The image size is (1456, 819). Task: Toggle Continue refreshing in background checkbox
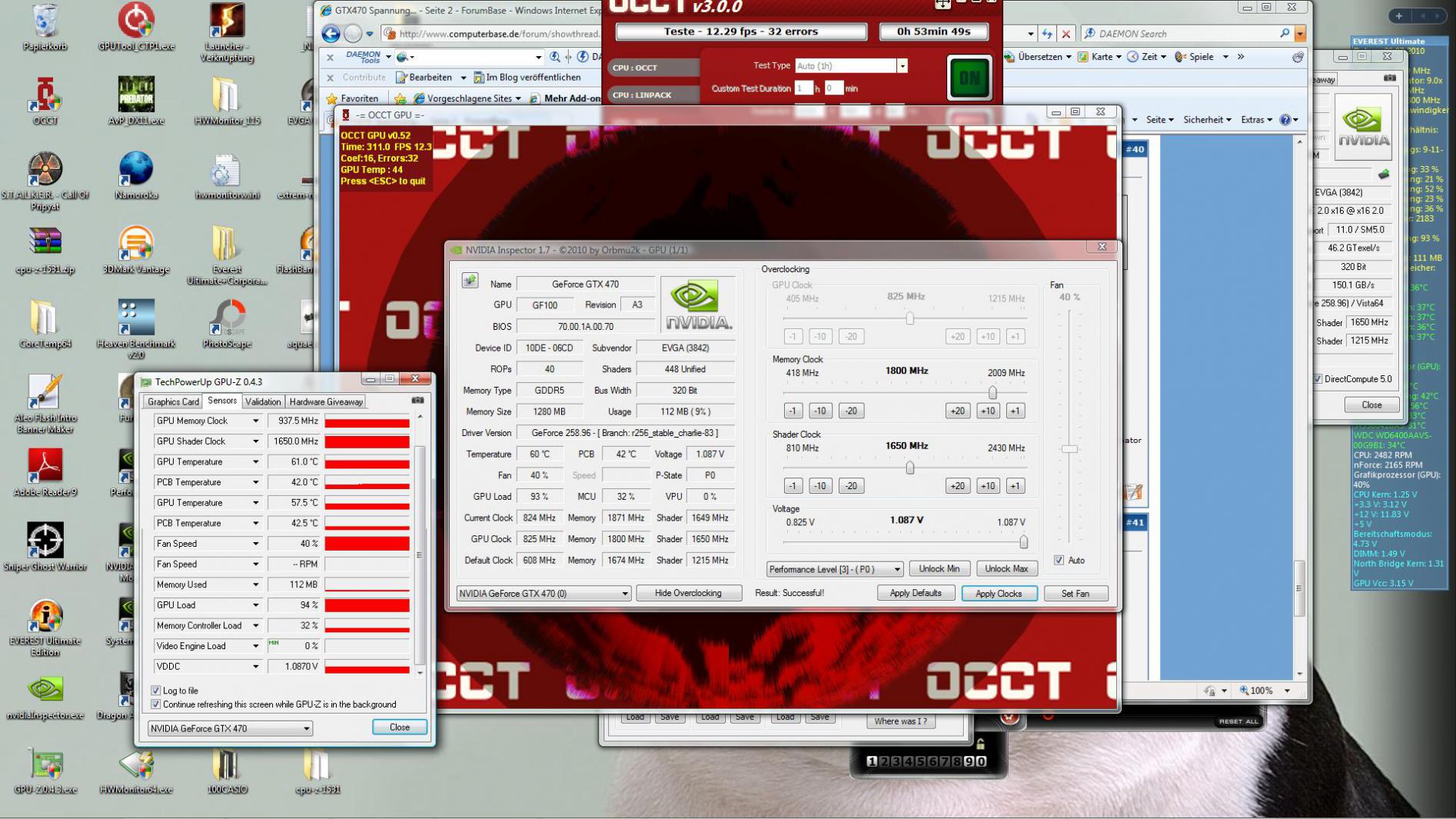156,704
